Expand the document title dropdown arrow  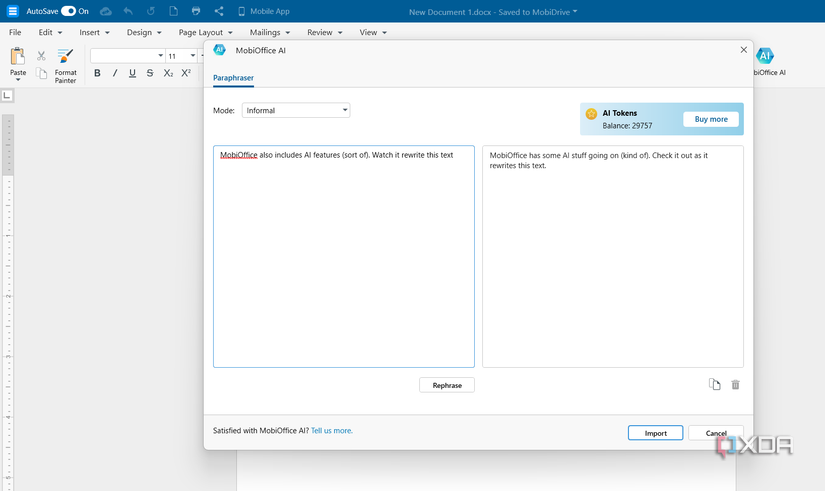(575, 11)
